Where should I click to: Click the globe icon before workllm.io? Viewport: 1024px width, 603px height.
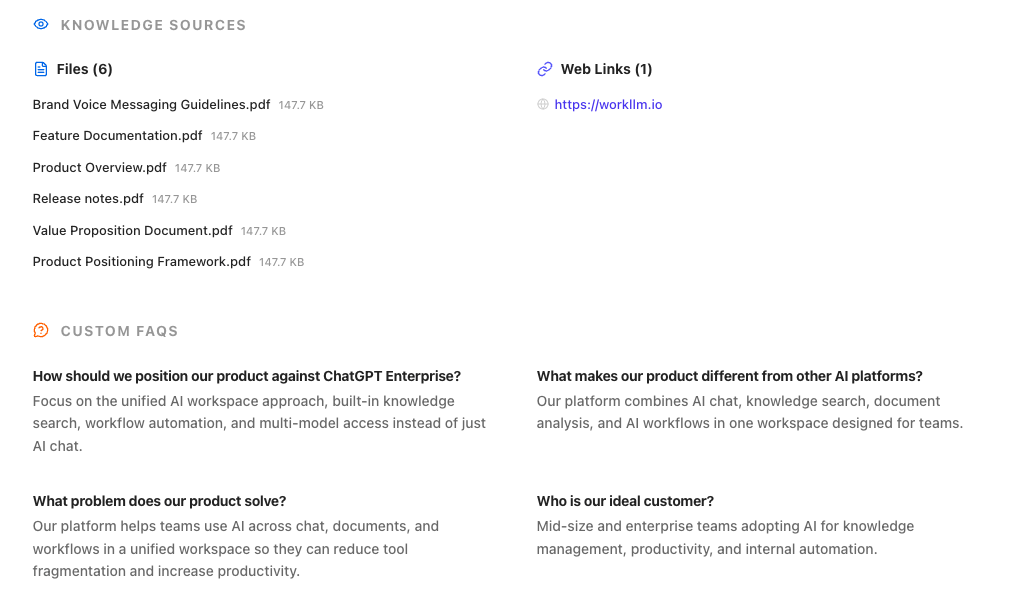point(543,104)
